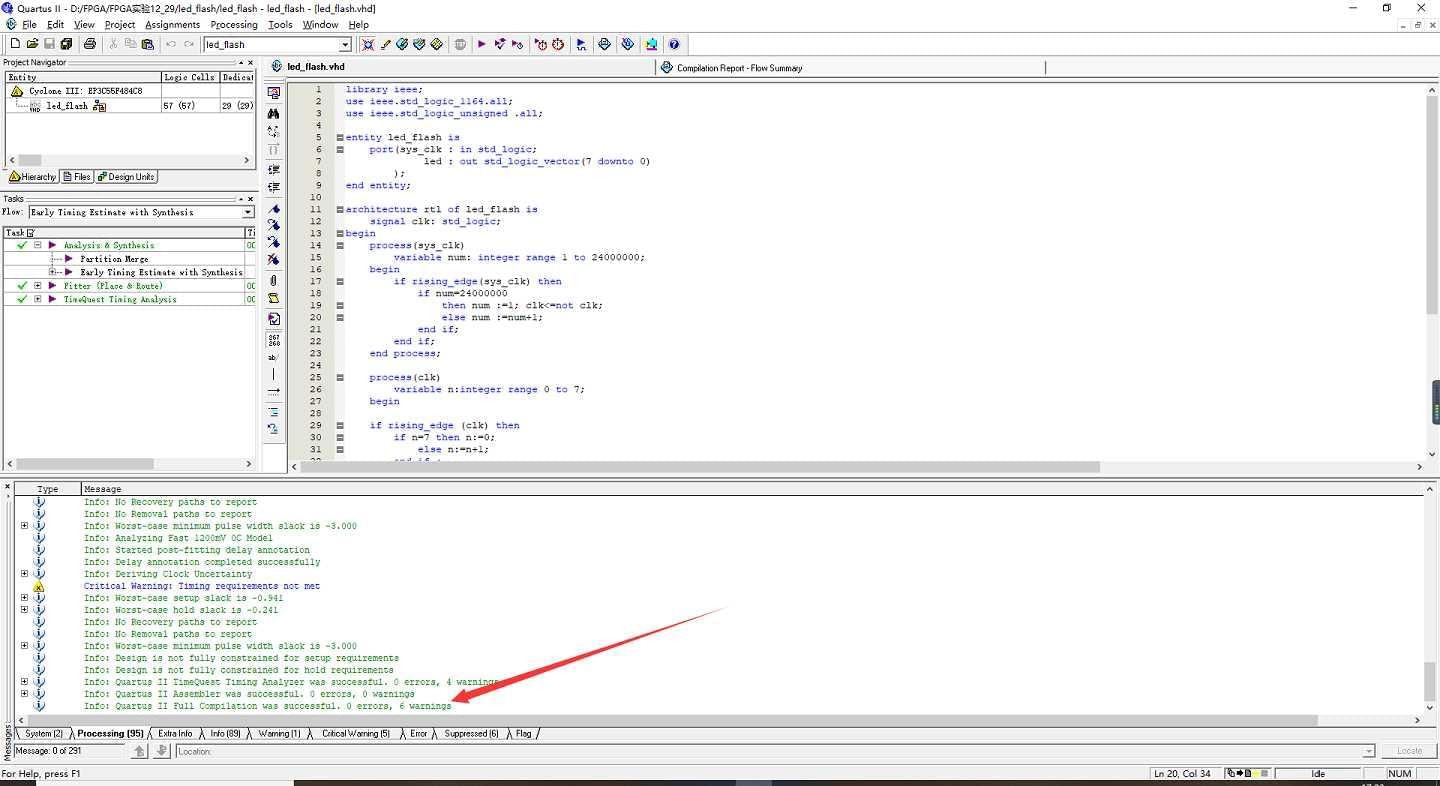Switch to System (2) messages tab
Screen dimensions: 1440x786
pyautogui.click(x=43, y=734)
